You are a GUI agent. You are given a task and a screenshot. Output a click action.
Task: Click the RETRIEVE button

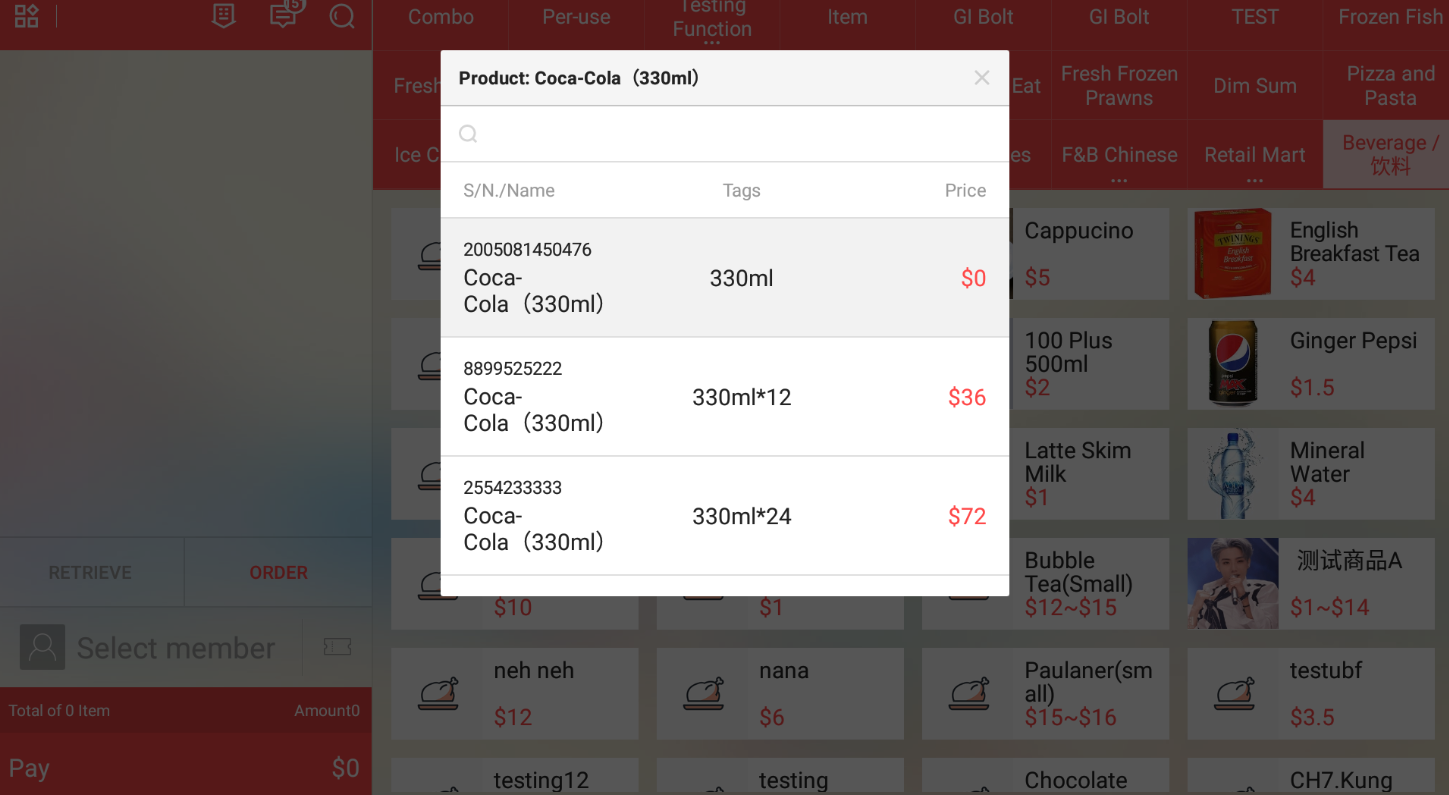tap(91, 572)
